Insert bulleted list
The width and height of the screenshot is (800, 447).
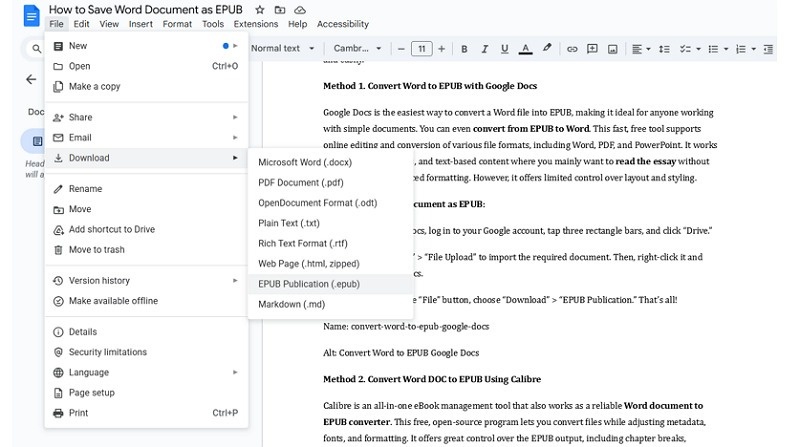point(713,49)
